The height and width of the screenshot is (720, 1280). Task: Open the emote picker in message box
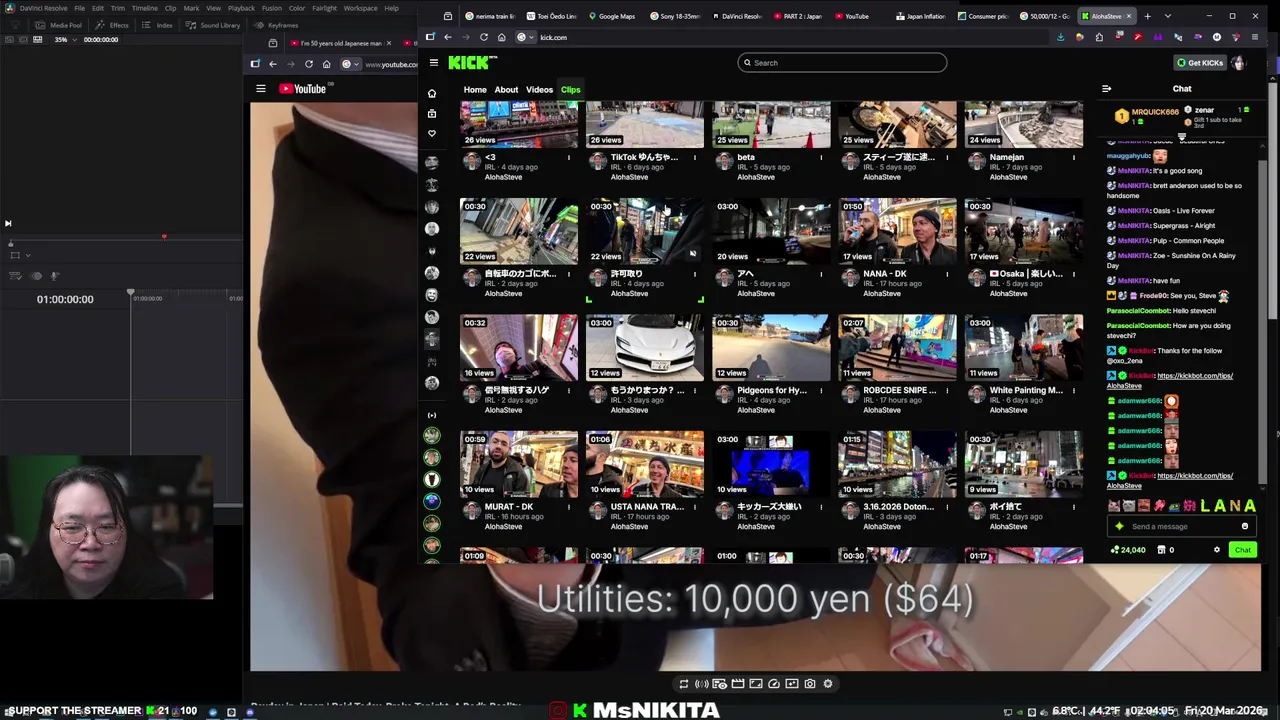coord(1245,527)
